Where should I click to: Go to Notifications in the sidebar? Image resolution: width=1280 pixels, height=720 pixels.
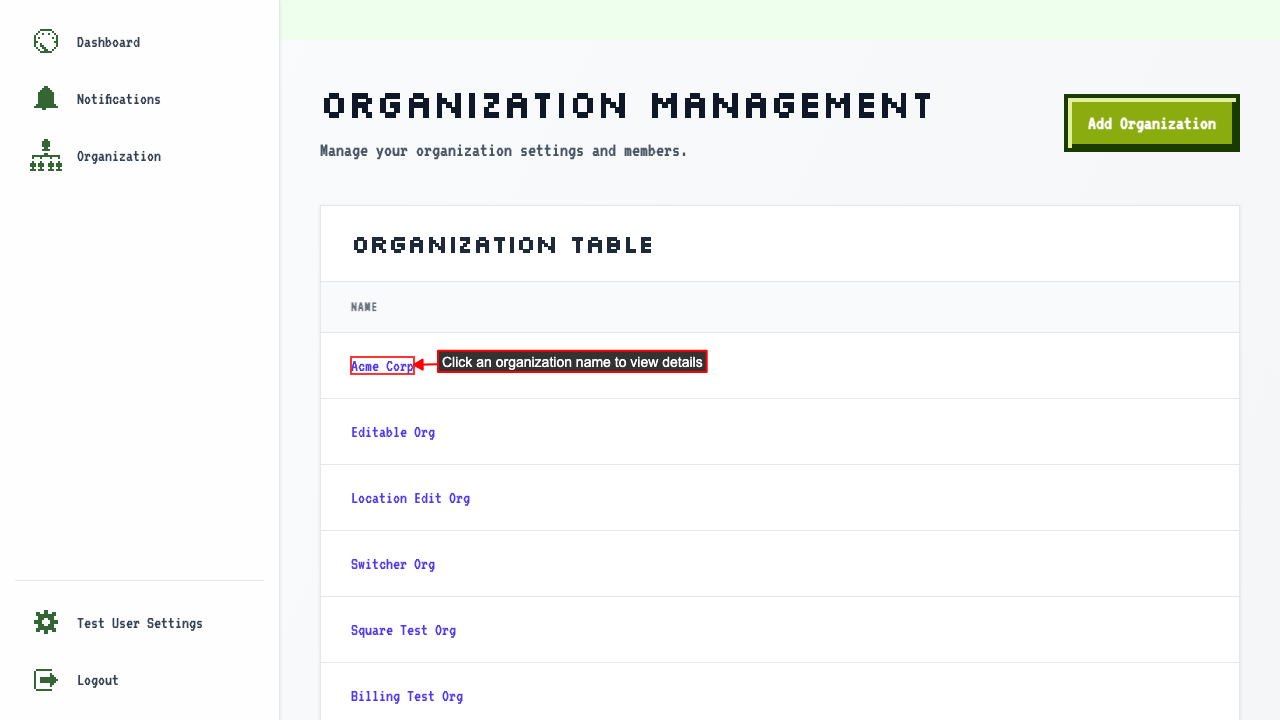[x=118, y=99]
